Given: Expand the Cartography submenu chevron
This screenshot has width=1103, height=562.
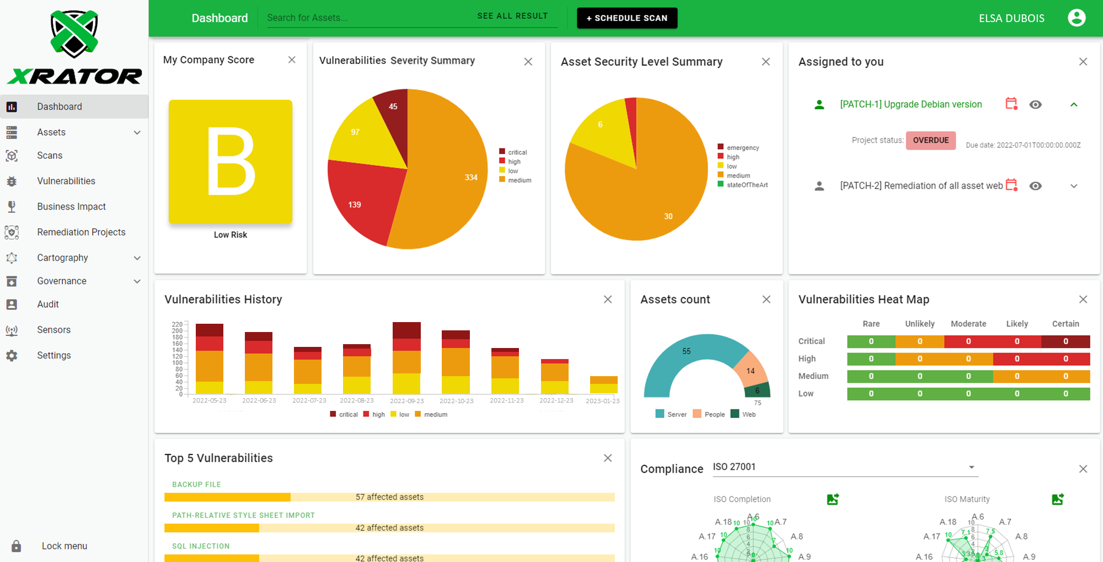Looking at the screenshot, I should [x=137, y=258].
